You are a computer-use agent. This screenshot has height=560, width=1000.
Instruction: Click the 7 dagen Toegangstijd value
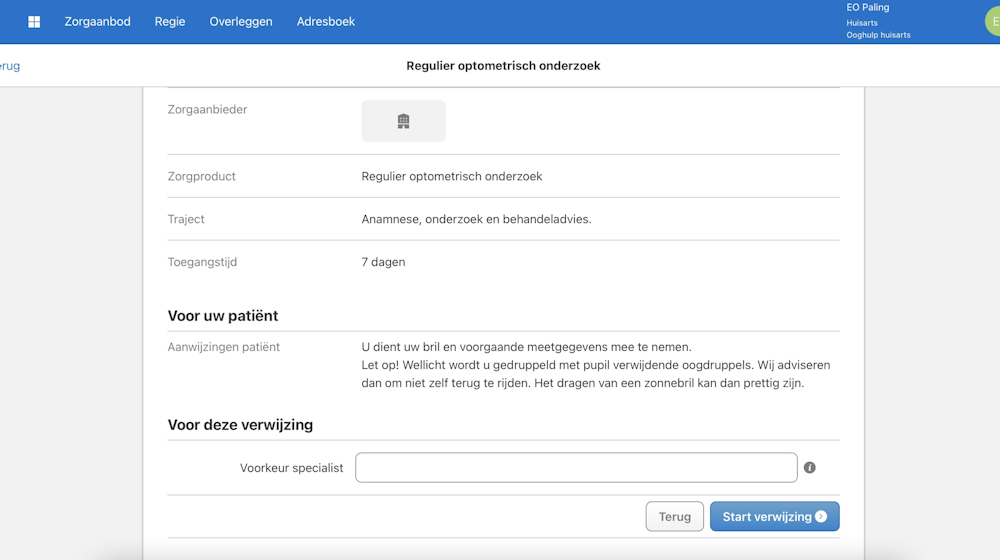383,262
